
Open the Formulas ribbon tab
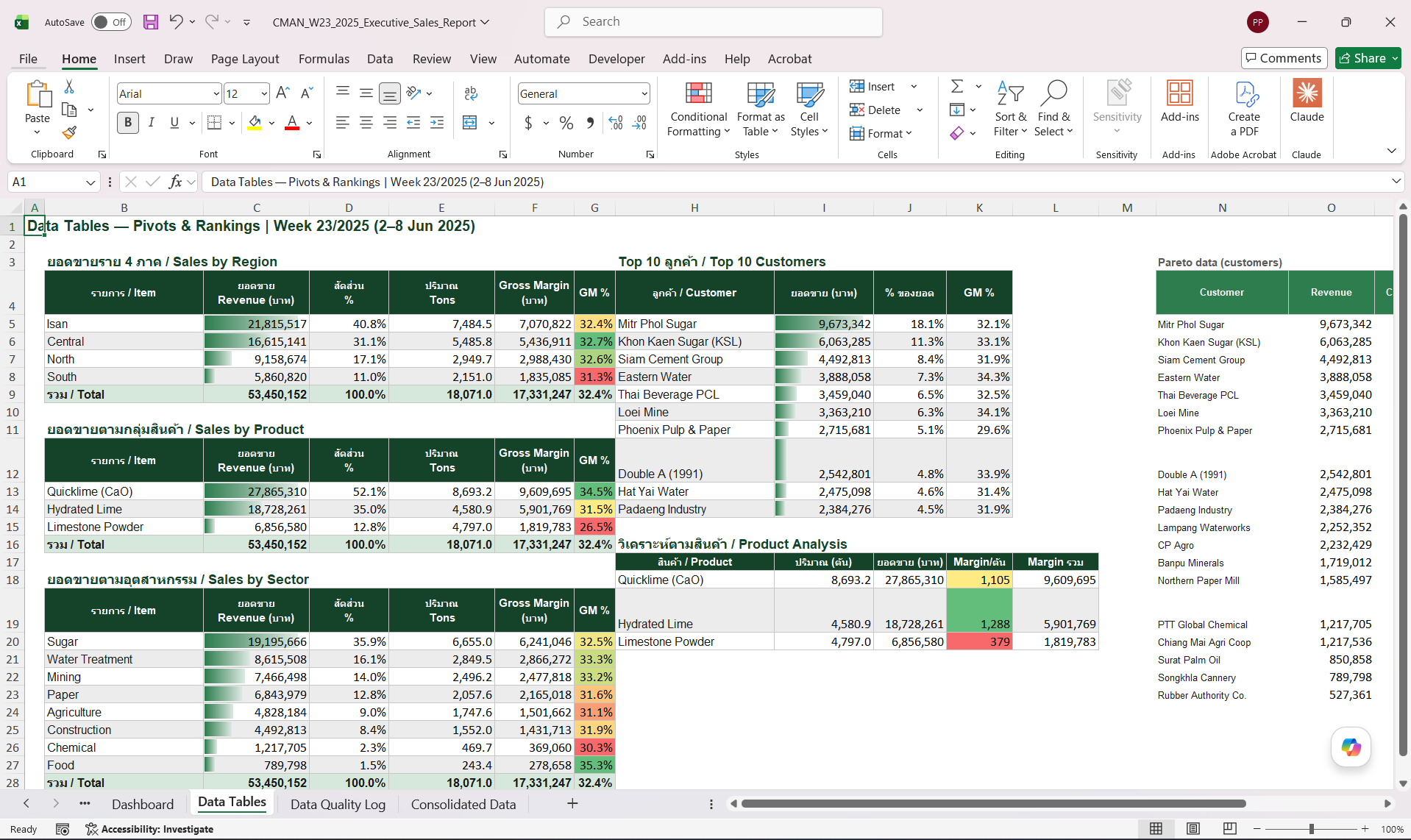point(324,59)
